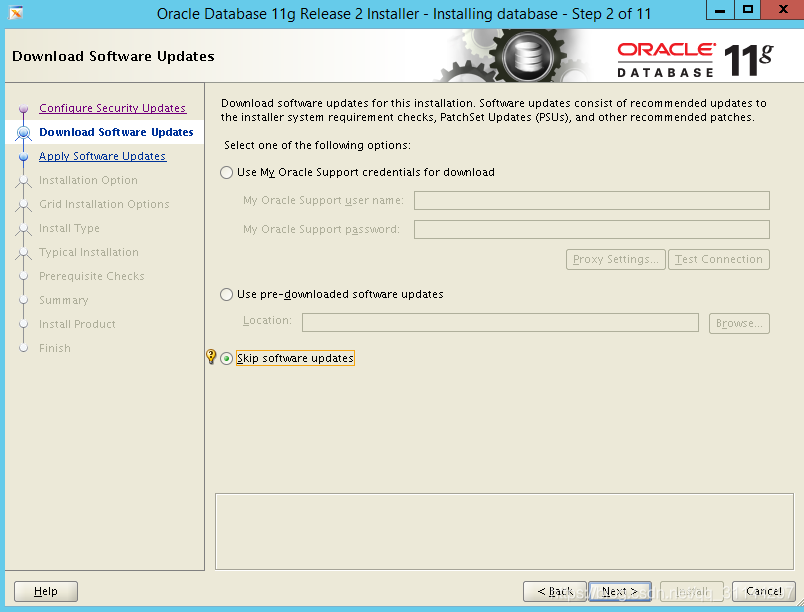Click the Location path field
804x612 pixels.
pos(500,323)
